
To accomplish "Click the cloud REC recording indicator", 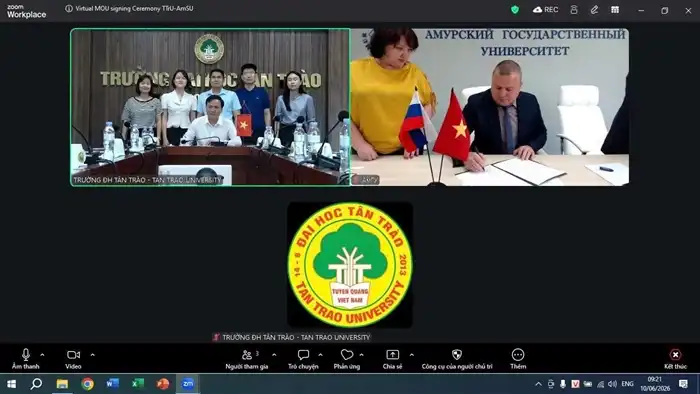I will (x=546, y=9).
